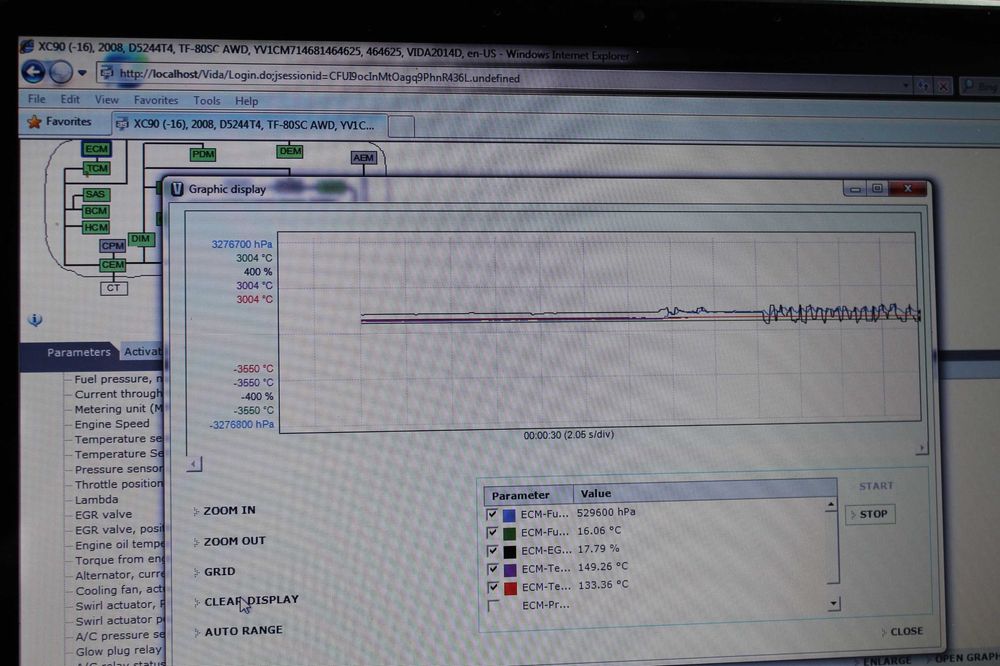This screenshot has height=666, width=1000.
Task: Enable the unchecked ECM-Pr... checkbox
Action: pos(493,605)
